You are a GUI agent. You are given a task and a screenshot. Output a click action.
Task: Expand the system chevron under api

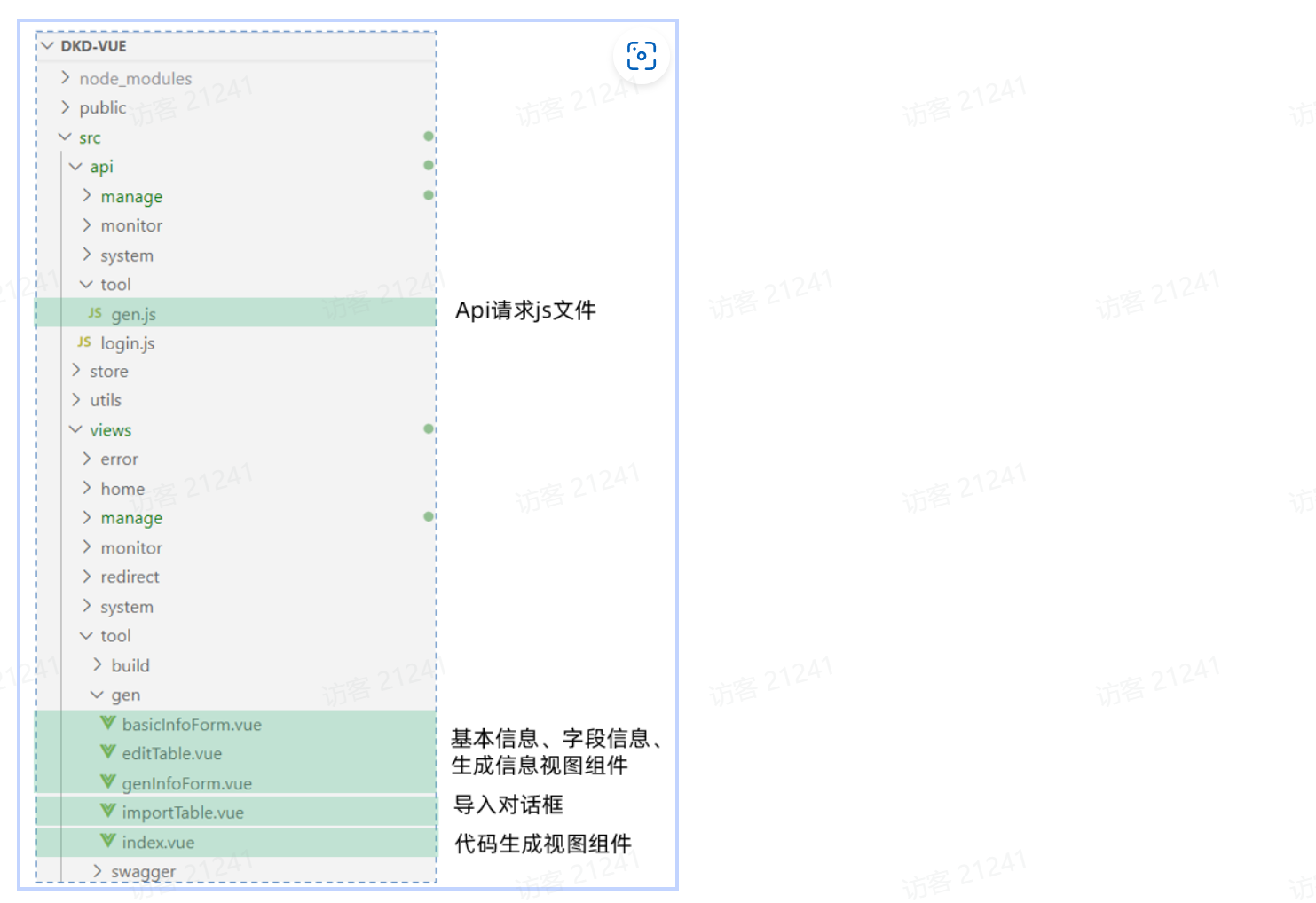86,255
